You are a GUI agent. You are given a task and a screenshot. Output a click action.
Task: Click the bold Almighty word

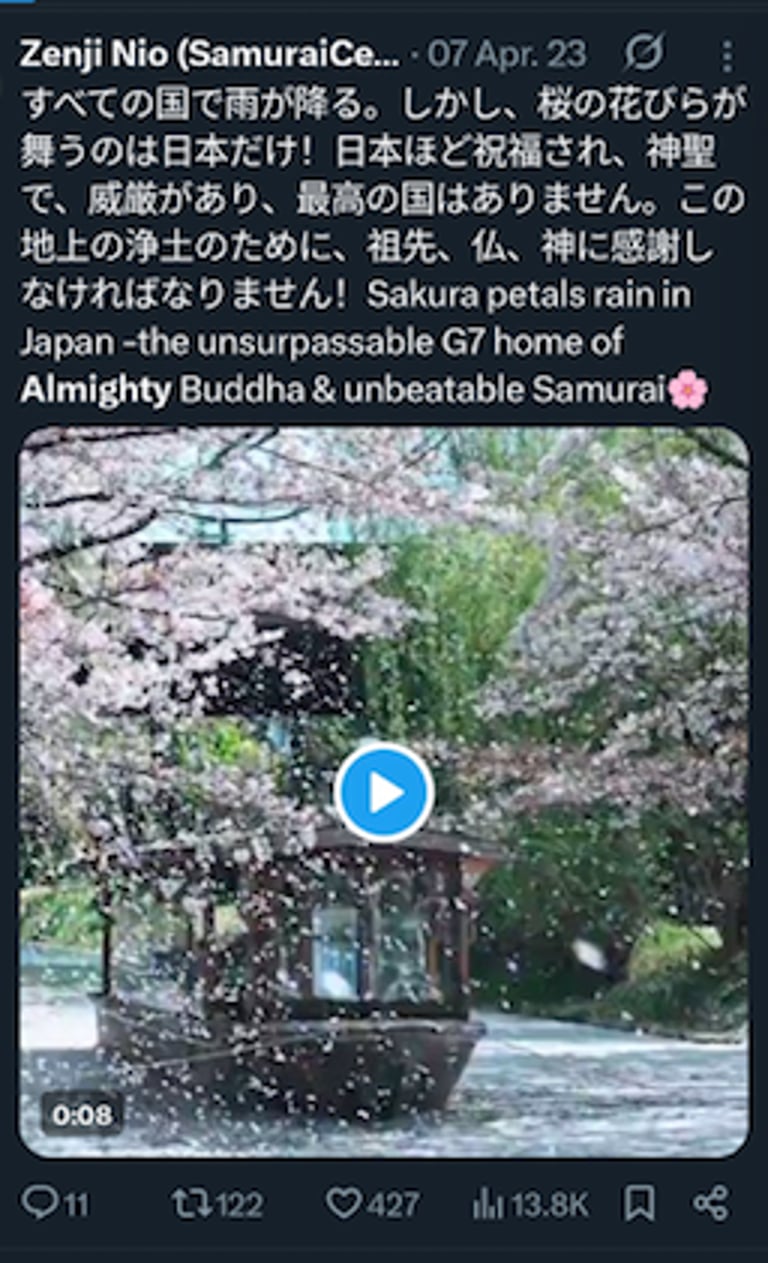[x=96, y=391]
